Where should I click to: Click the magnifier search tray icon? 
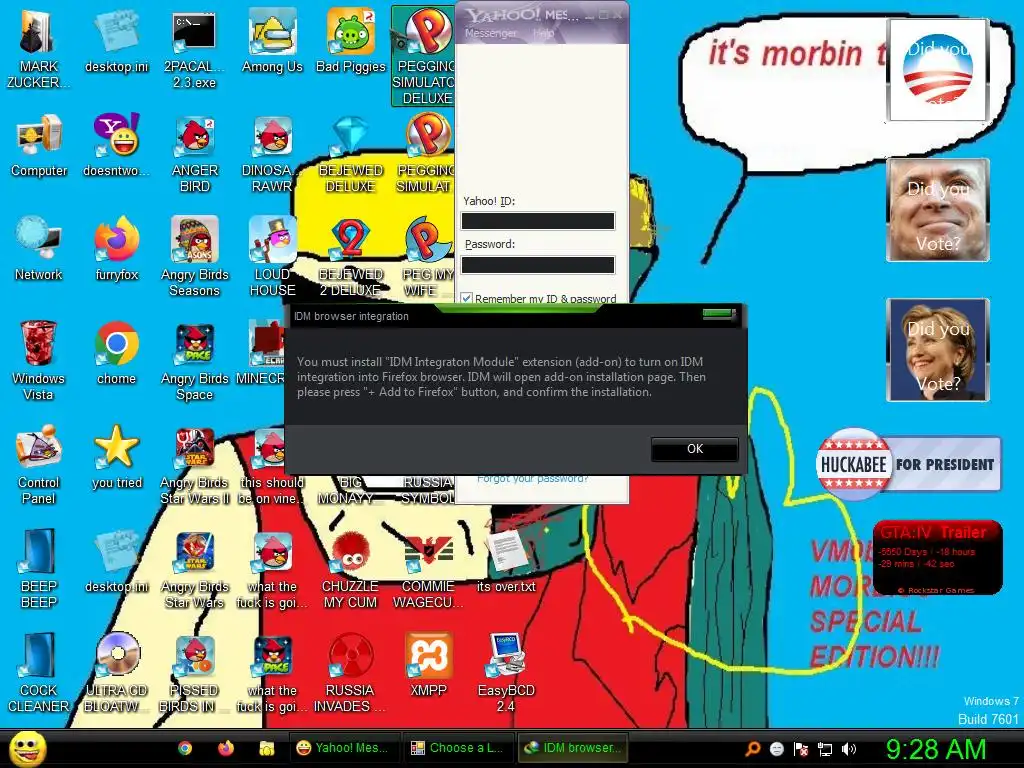click(752, 749)
